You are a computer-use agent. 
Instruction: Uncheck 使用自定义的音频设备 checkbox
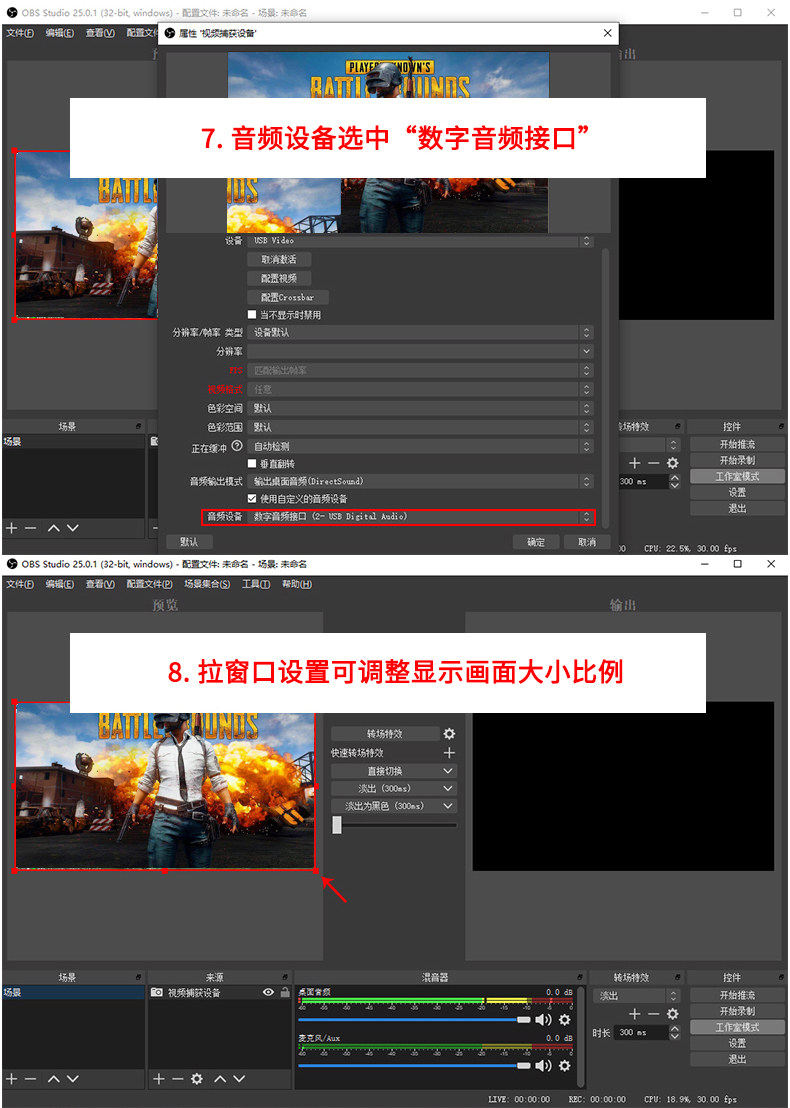252,499
